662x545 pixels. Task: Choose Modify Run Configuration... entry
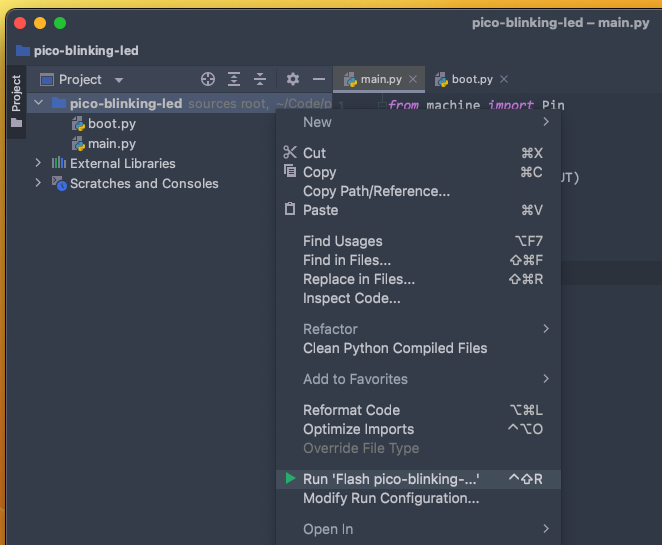point(418,498)
